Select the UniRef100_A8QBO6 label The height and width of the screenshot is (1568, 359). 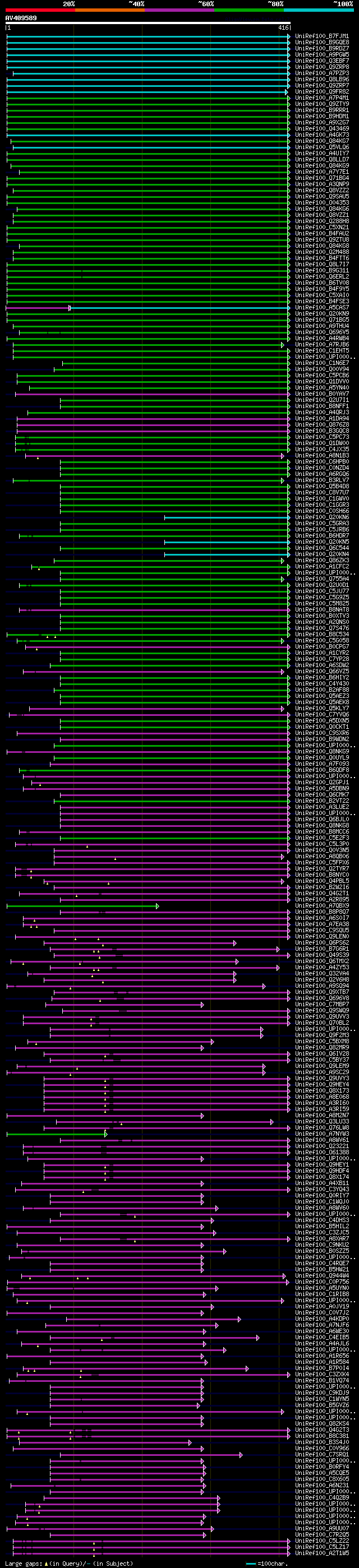point(323,857)
